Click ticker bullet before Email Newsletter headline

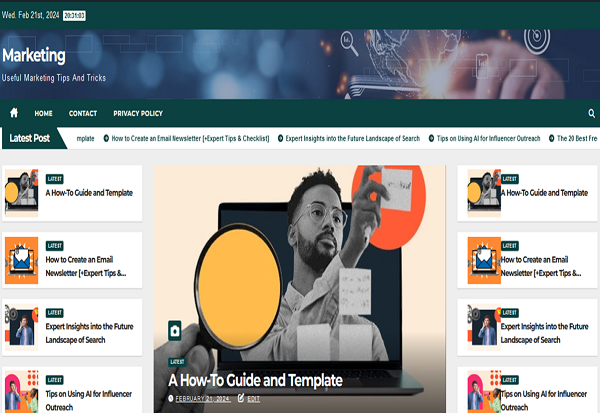106,138
